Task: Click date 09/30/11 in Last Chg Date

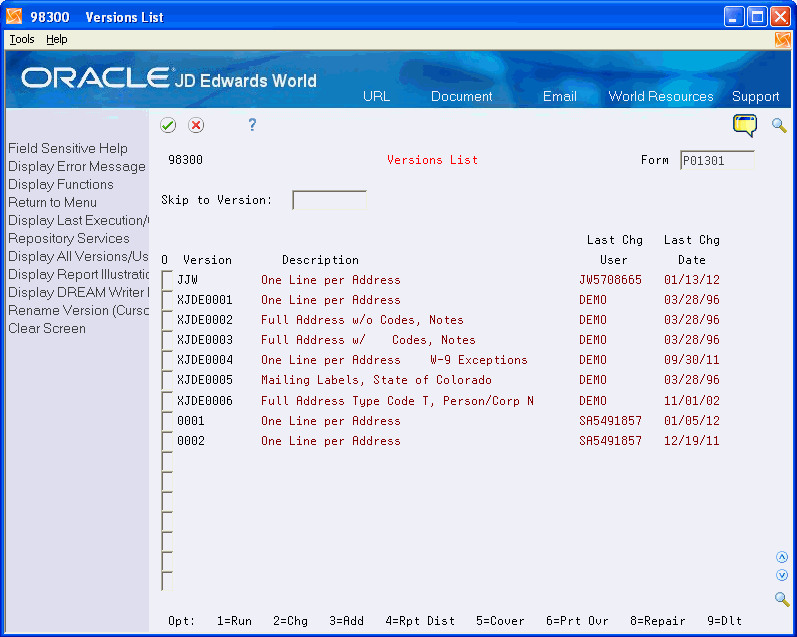Action: tap(691, 360)
